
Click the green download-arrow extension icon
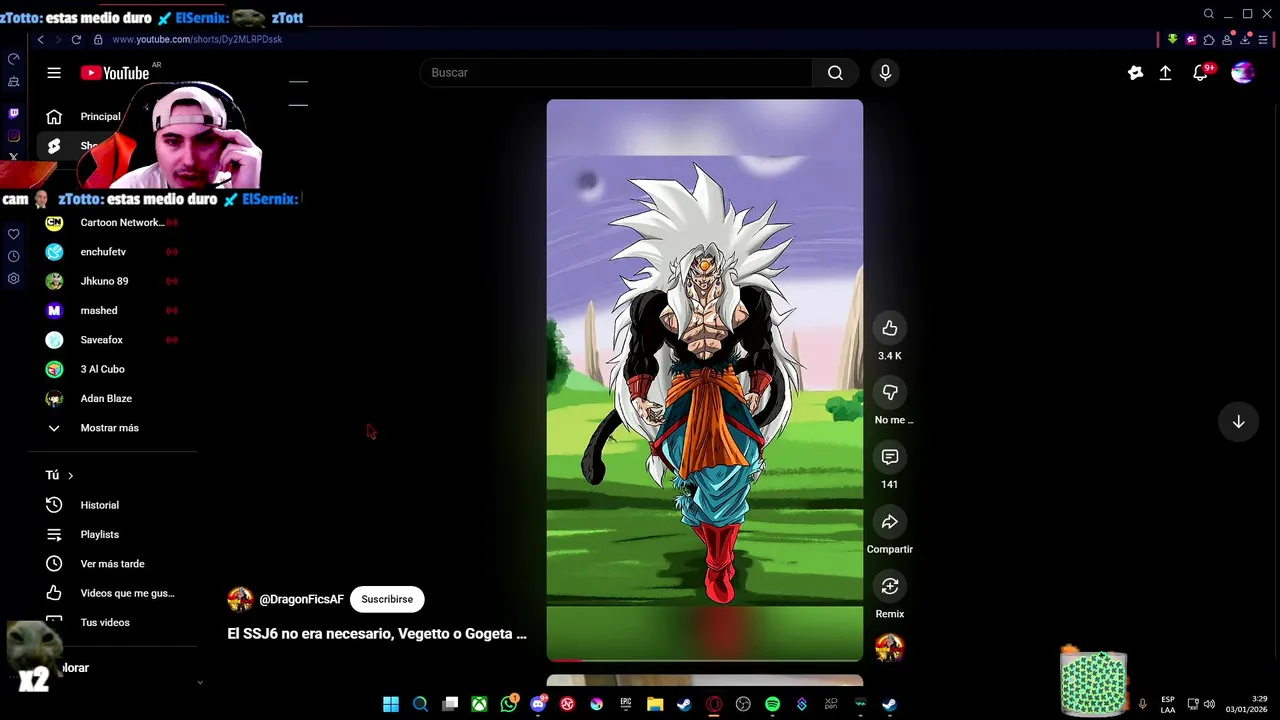(x=1173, y=39)
